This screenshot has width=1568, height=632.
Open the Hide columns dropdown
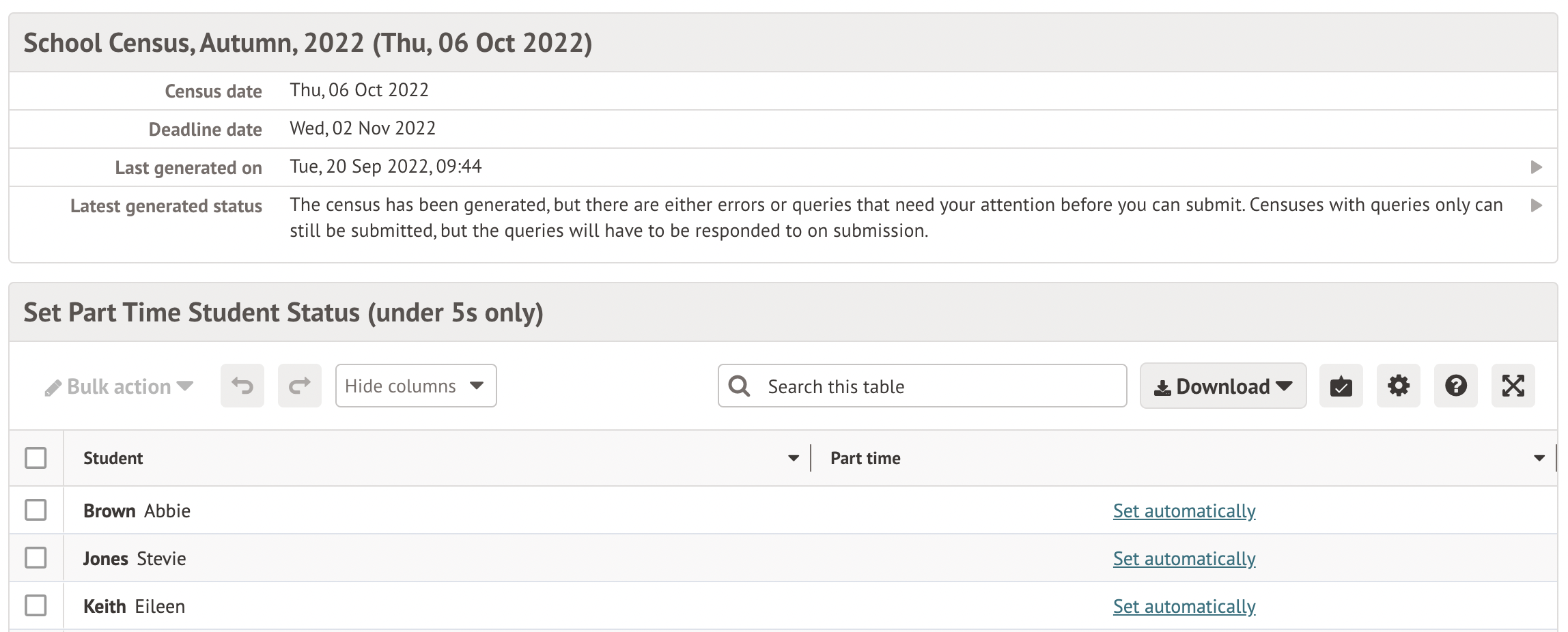[x=415, y=386]
